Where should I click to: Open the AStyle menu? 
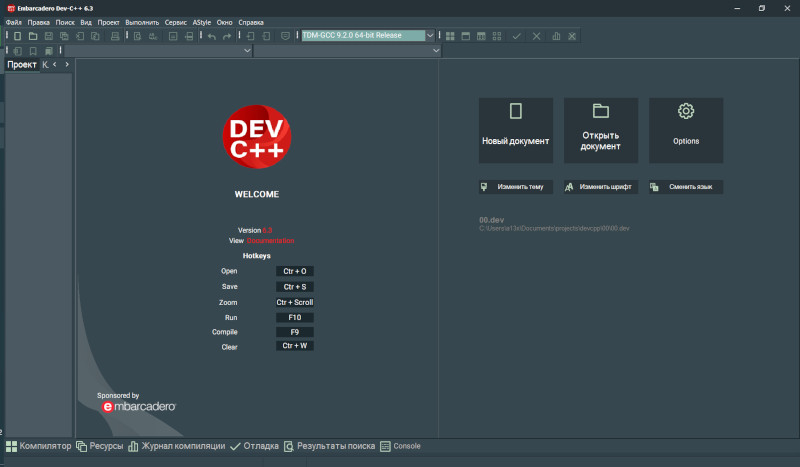202,22
